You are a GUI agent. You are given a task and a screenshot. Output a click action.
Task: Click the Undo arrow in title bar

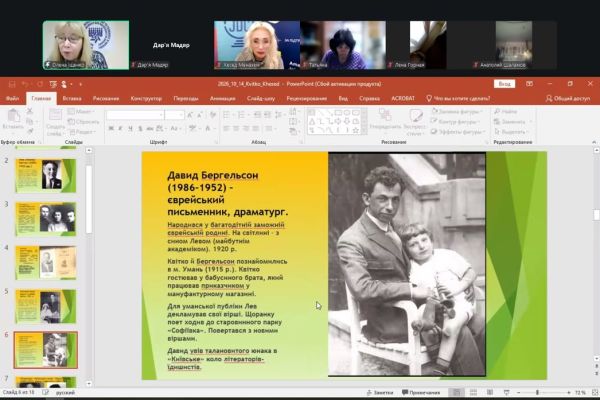click(25, 84)
